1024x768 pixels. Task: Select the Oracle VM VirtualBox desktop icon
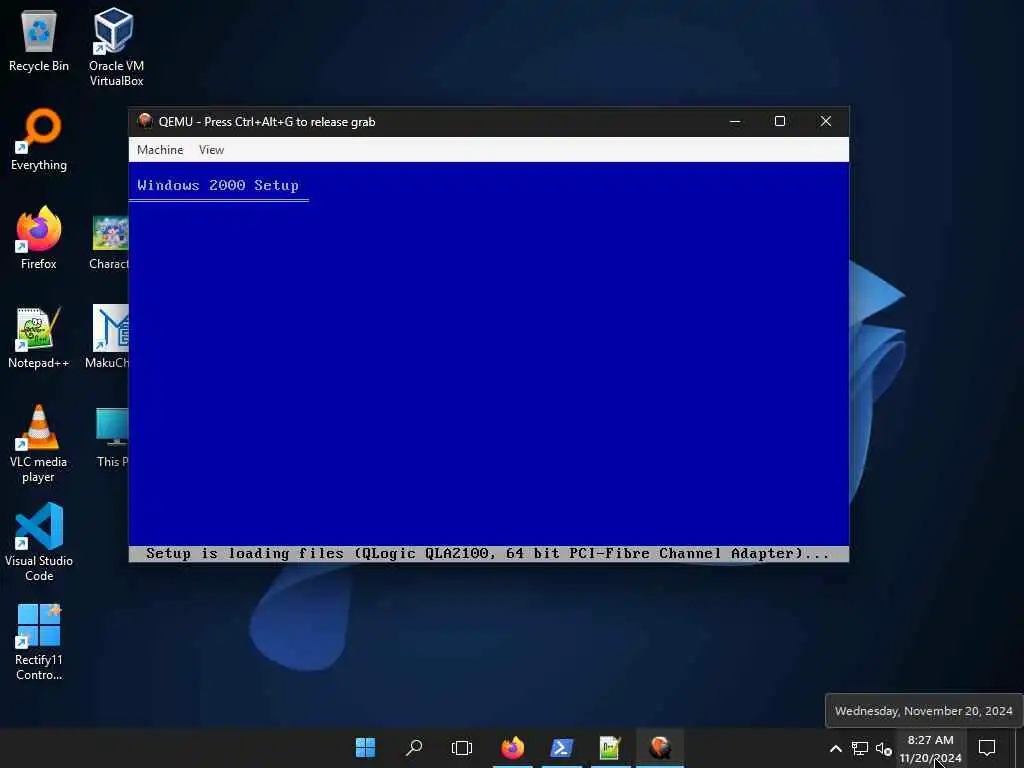(x=116, y=47)
